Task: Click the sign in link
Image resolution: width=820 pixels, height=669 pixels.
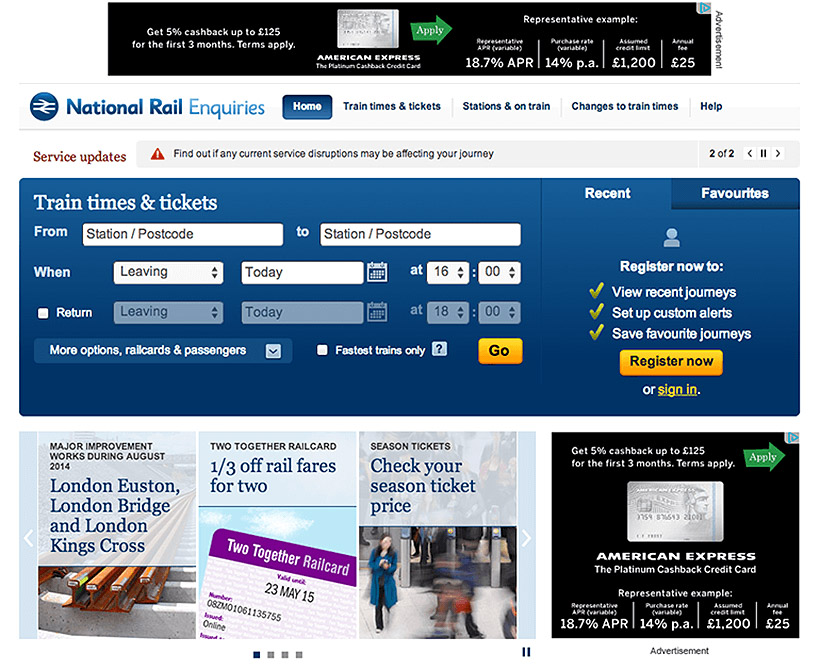Action: [x=677, y=390]
